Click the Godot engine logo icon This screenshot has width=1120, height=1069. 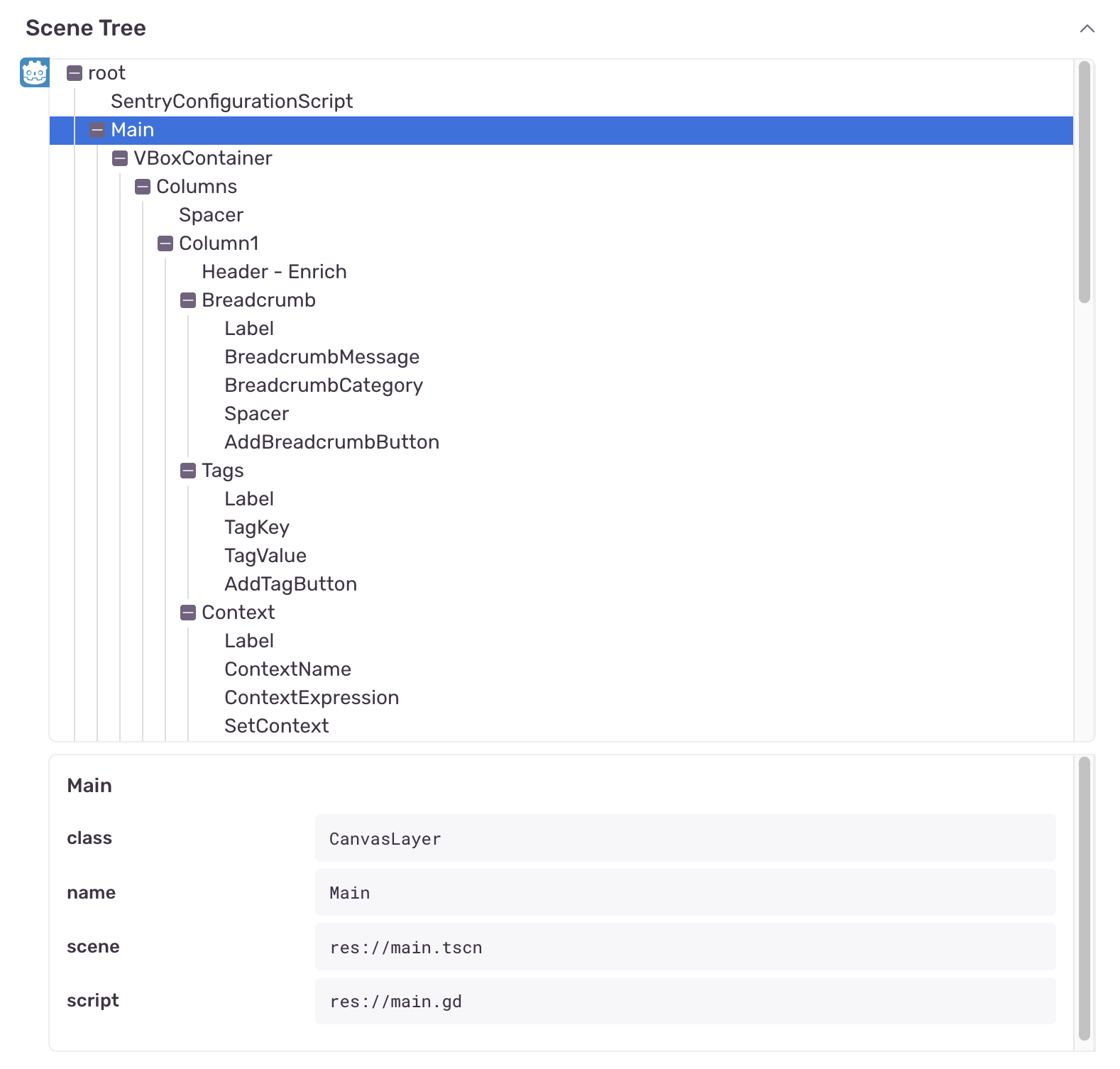coord(34,72)
